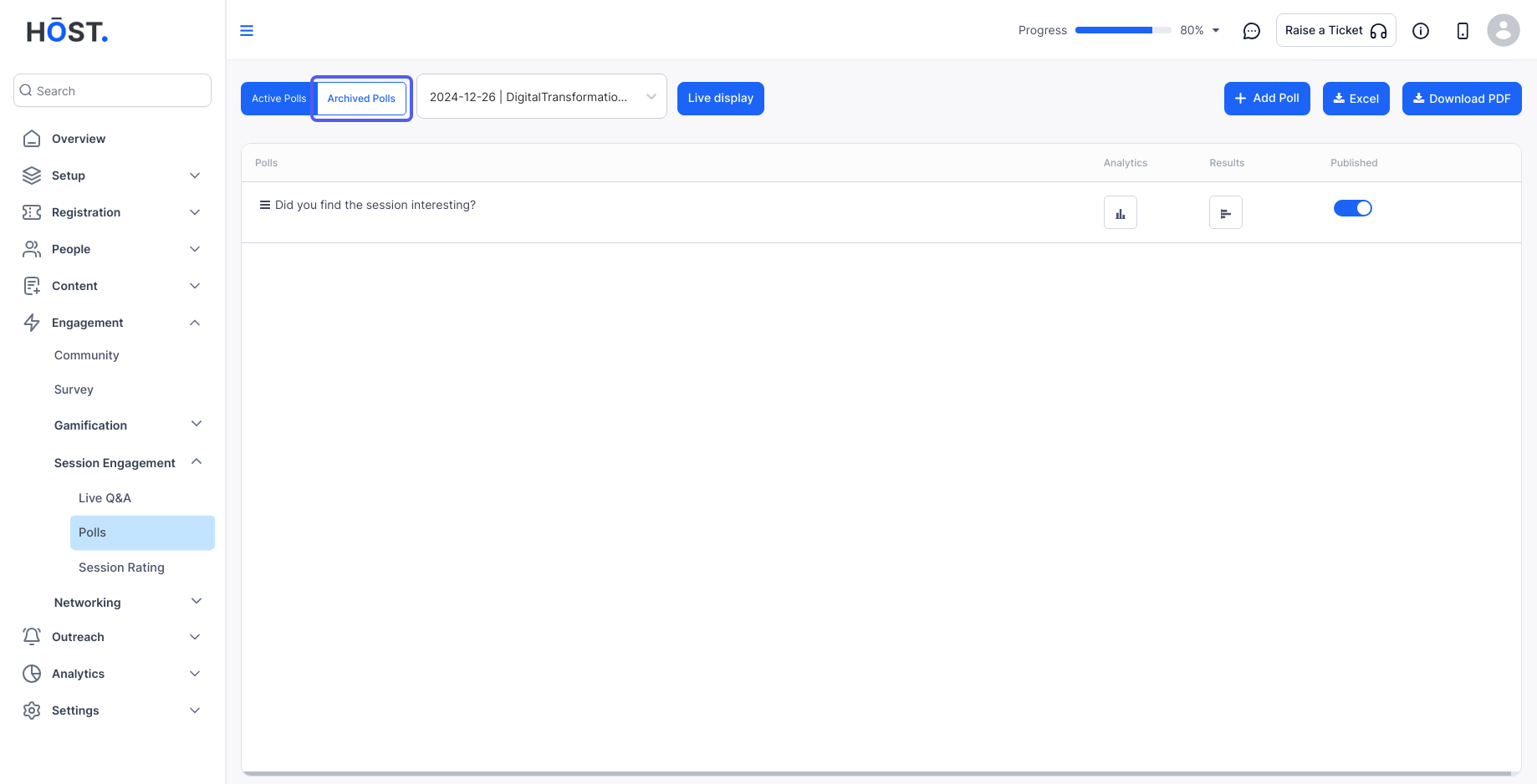Toggle Published switch for the poll

click(1353, 208)
